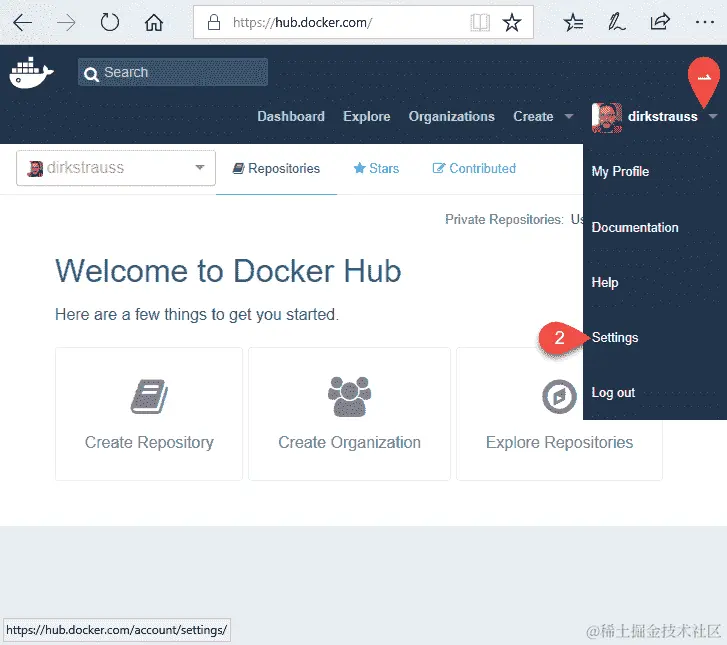Click the Create Organization people icon

pyautogui.click(x=349, y=396)
